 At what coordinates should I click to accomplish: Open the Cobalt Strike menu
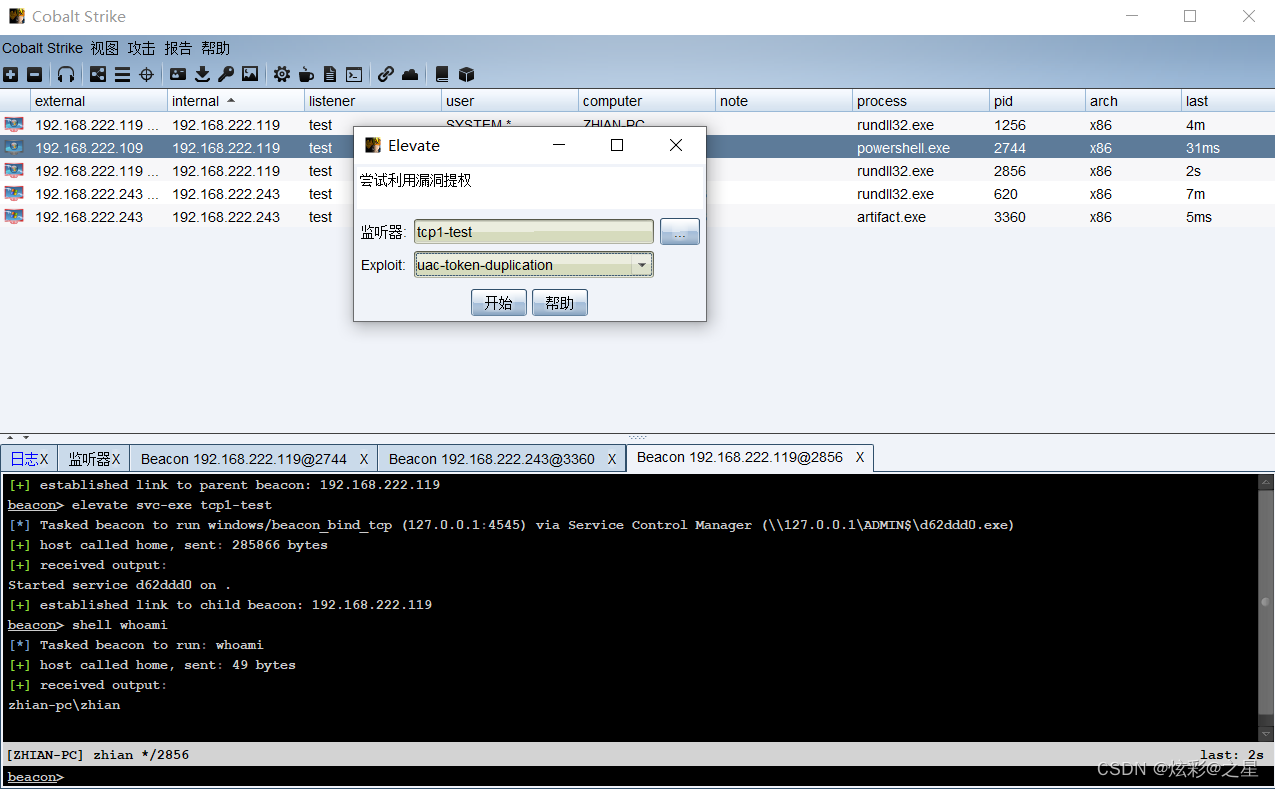(42, 48)
